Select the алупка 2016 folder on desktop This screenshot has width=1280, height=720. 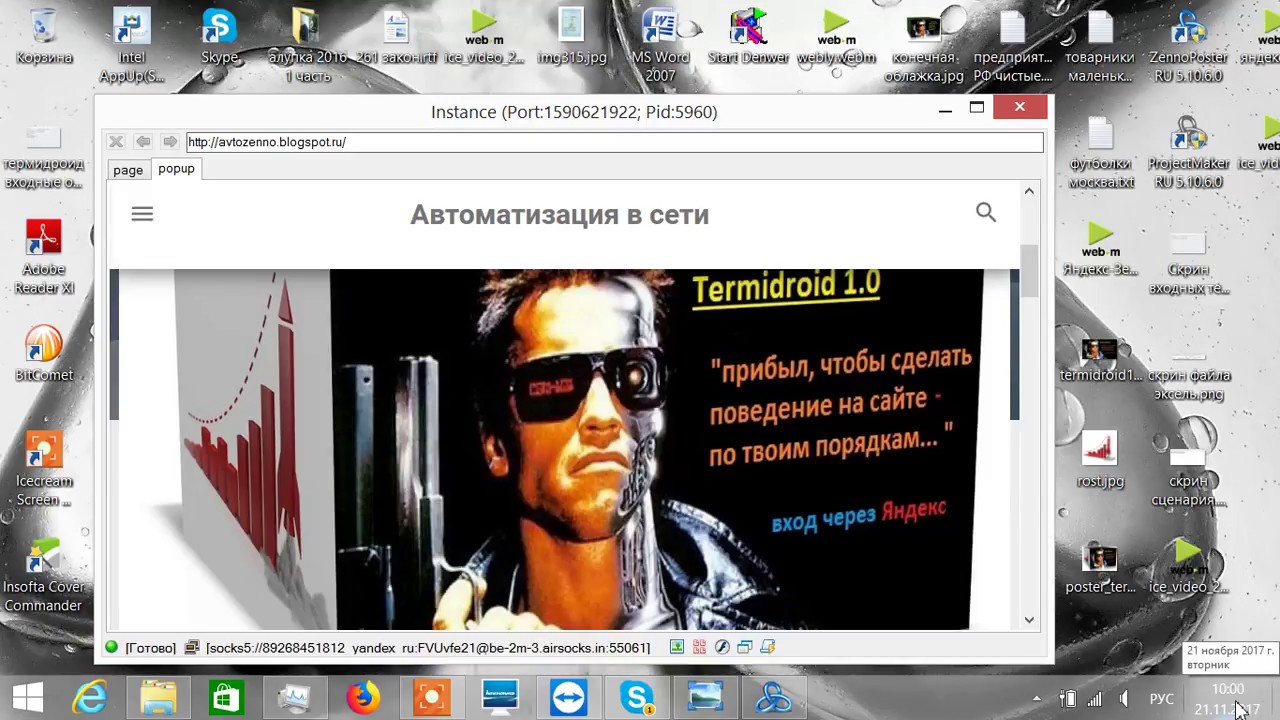pos(307,46)
